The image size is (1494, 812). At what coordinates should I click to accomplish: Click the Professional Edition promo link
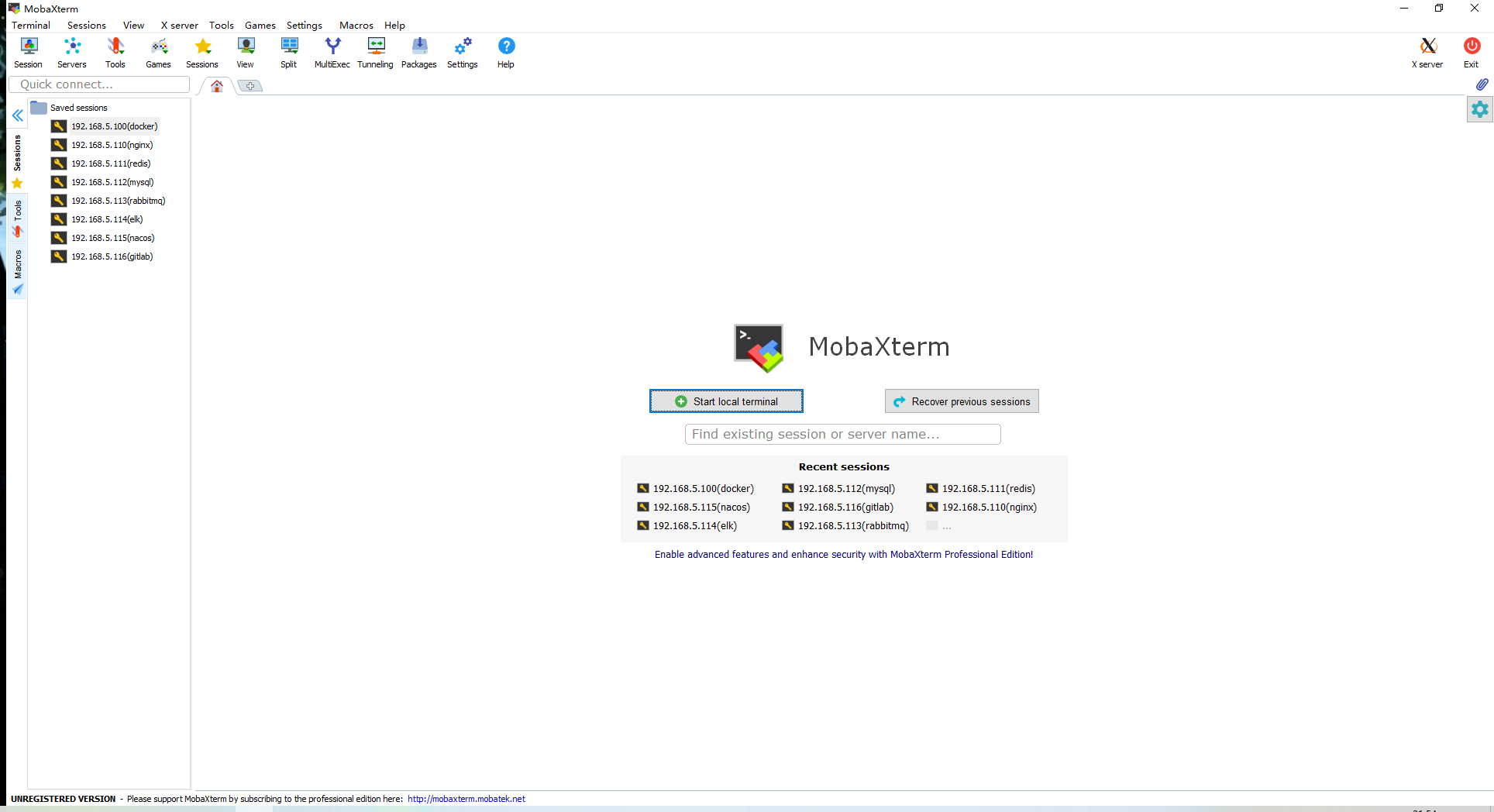click(x=843, y=554)
